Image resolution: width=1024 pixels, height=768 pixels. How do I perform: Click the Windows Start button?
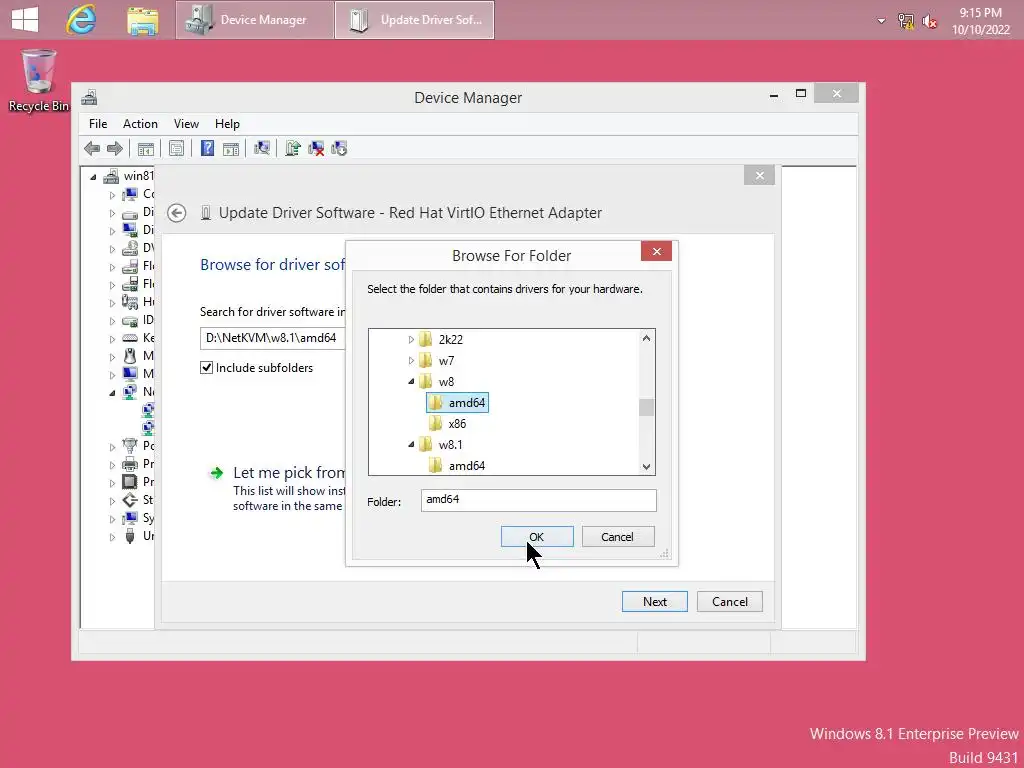pyautogui.click(x=25, y=20)
